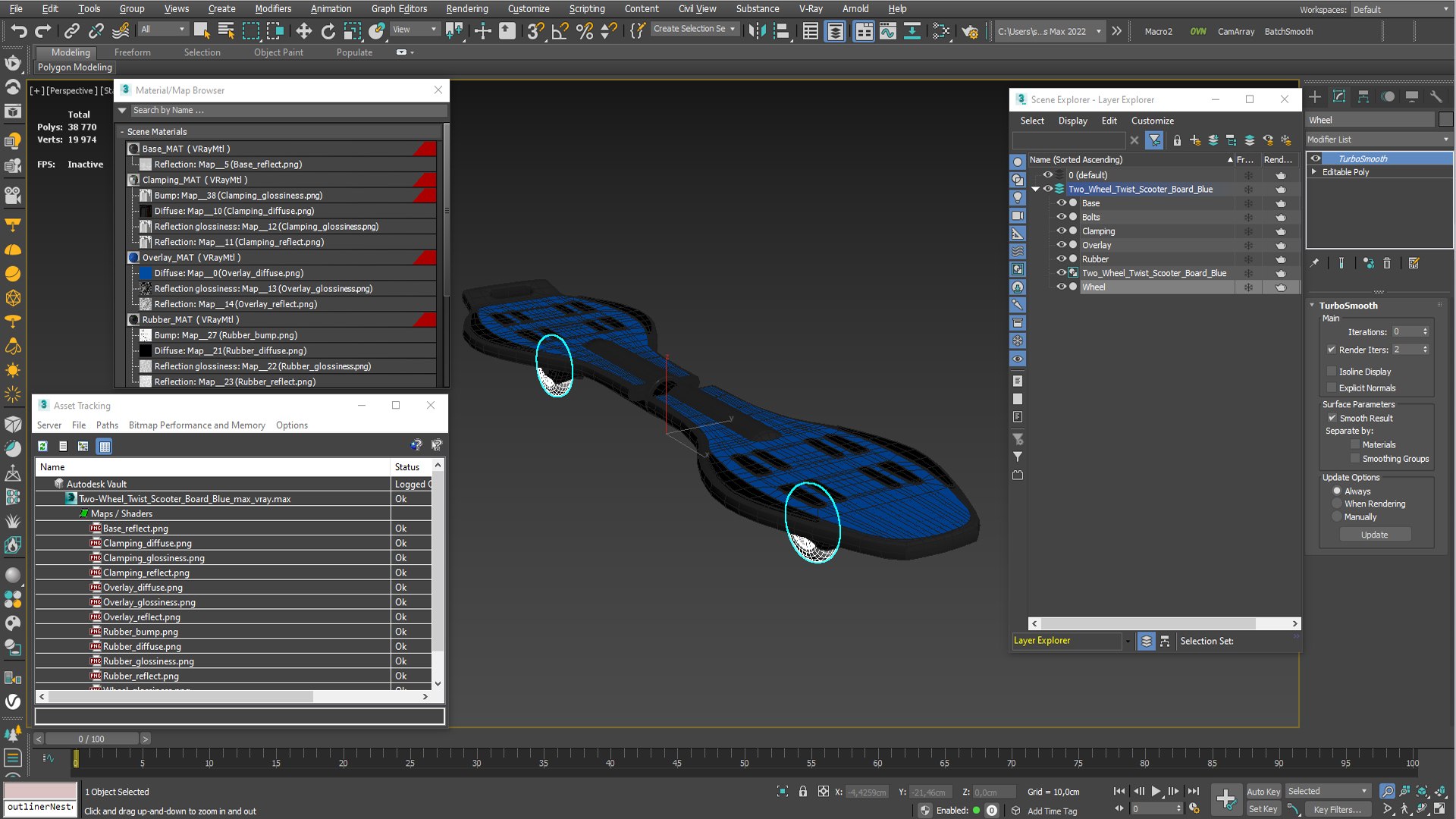Hide the Clamping layer object
The width and height of the screenshot is (1456, 819).
click(x=1061, y=231)
